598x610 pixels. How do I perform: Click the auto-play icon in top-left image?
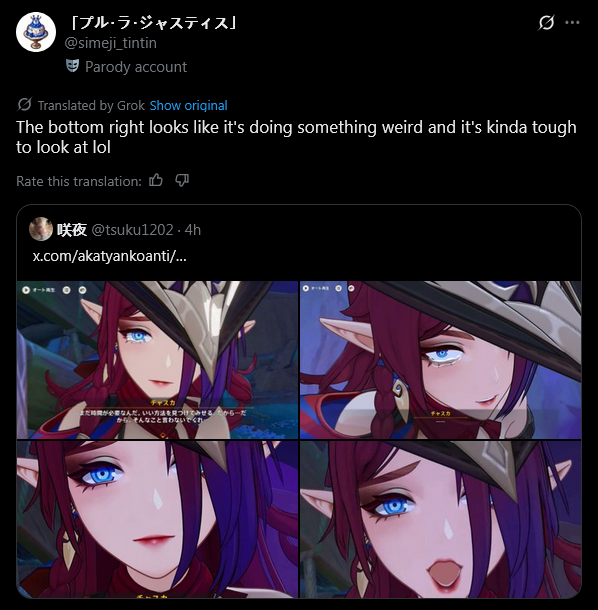pos(26,290)
